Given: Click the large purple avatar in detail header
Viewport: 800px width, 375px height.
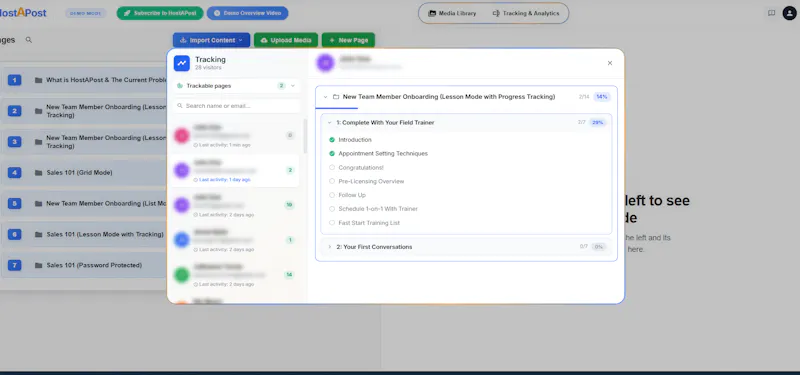Looking at the screenshot, I should click(x=325, y=63).
